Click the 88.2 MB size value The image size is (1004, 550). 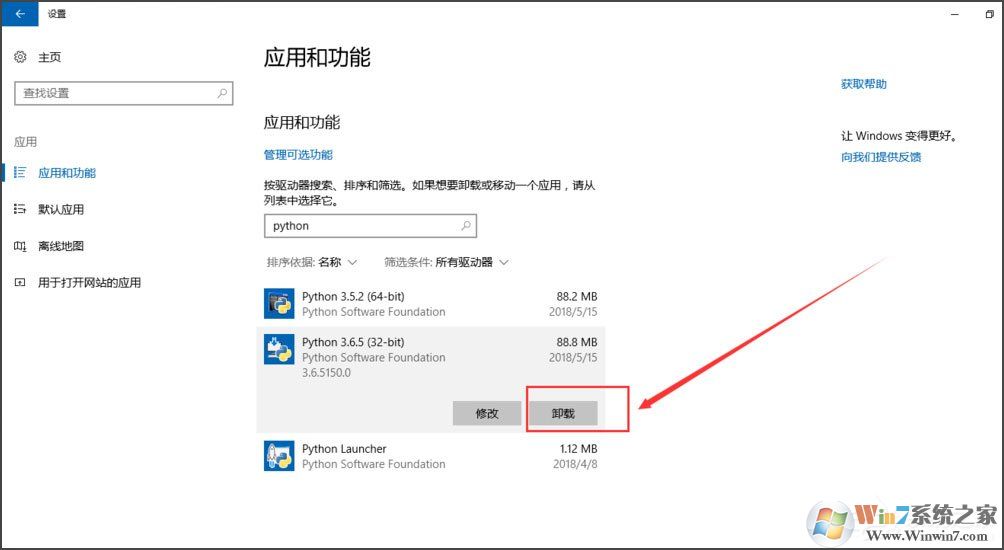[x=577, y=296]
